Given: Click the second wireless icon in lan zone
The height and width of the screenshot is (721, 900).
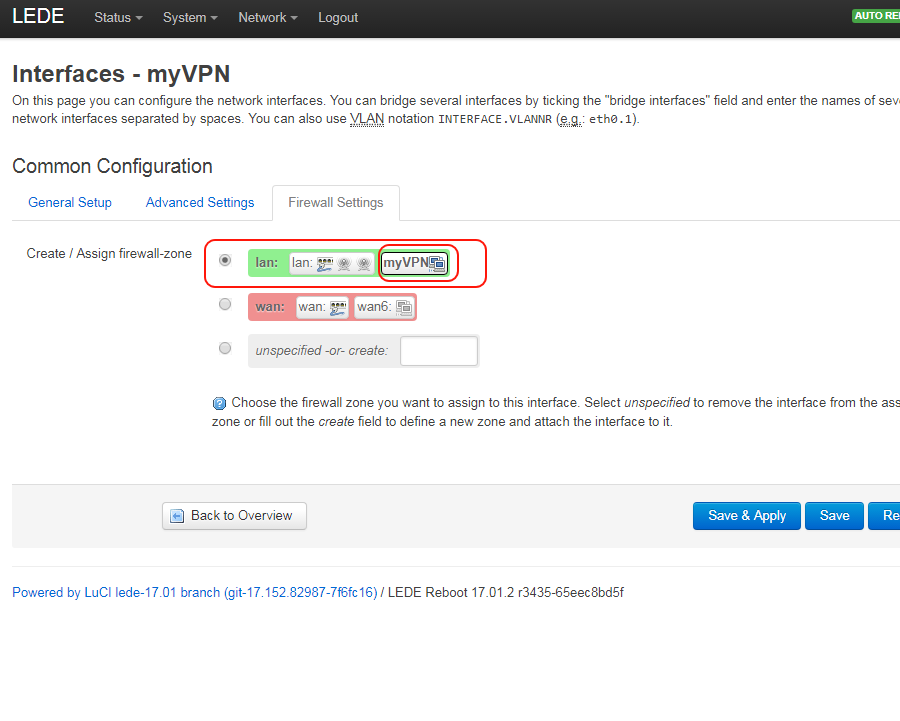Looking at the screenshot, I should (x=363, y=263).
